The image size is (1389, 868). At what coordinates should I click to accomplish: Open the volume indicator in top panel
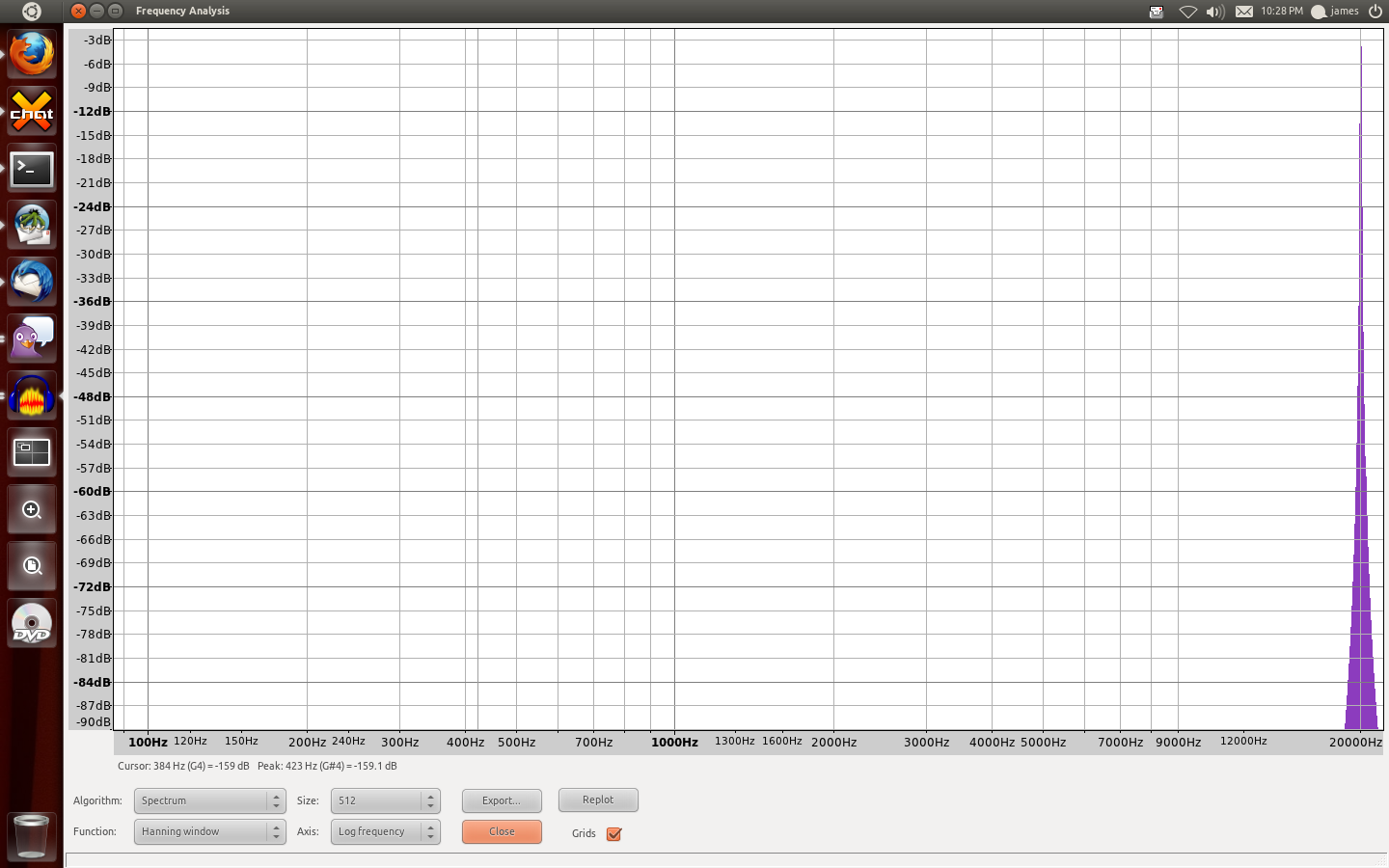pyautogui.click(x=1215, y=12)
